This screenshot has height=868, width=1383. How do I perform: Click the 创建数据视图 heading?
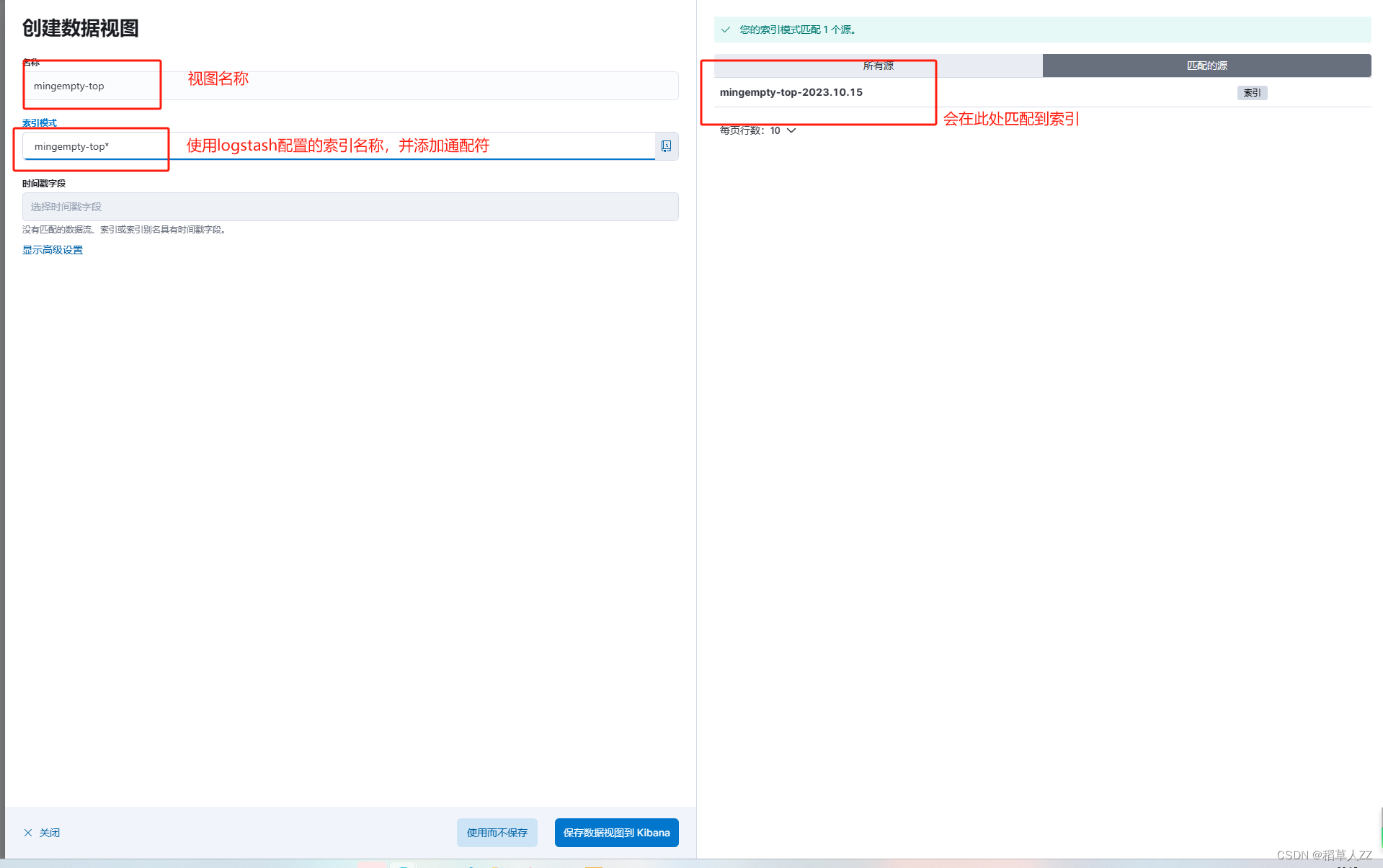click(80, 27)
